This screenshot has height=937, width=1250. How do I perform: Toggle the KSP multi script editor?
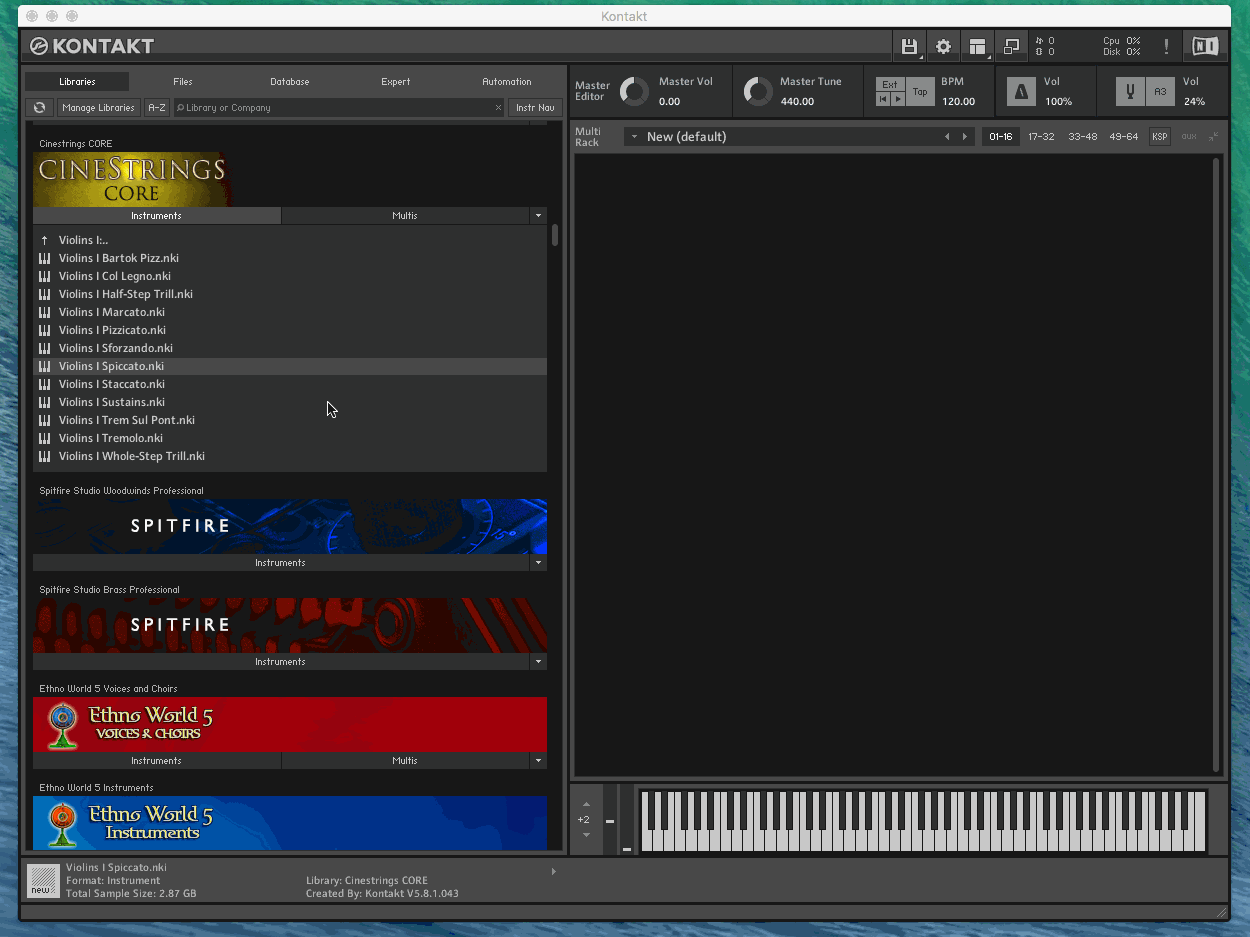click(x=1159, y=137)
